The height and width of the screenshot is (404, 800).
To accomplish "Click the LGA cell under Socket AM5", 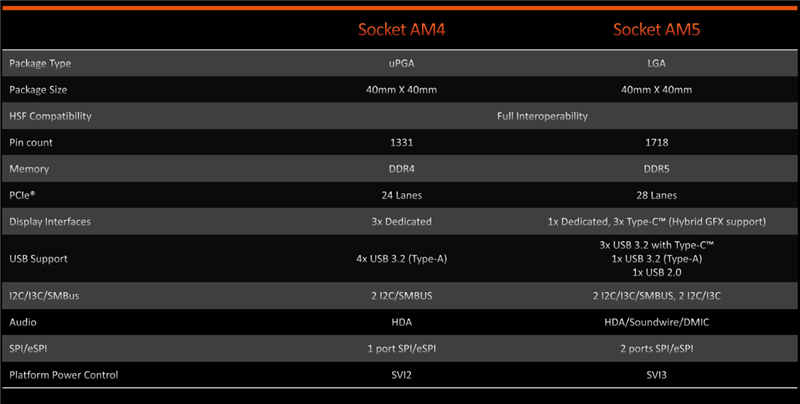I will [x=656, y=63].
